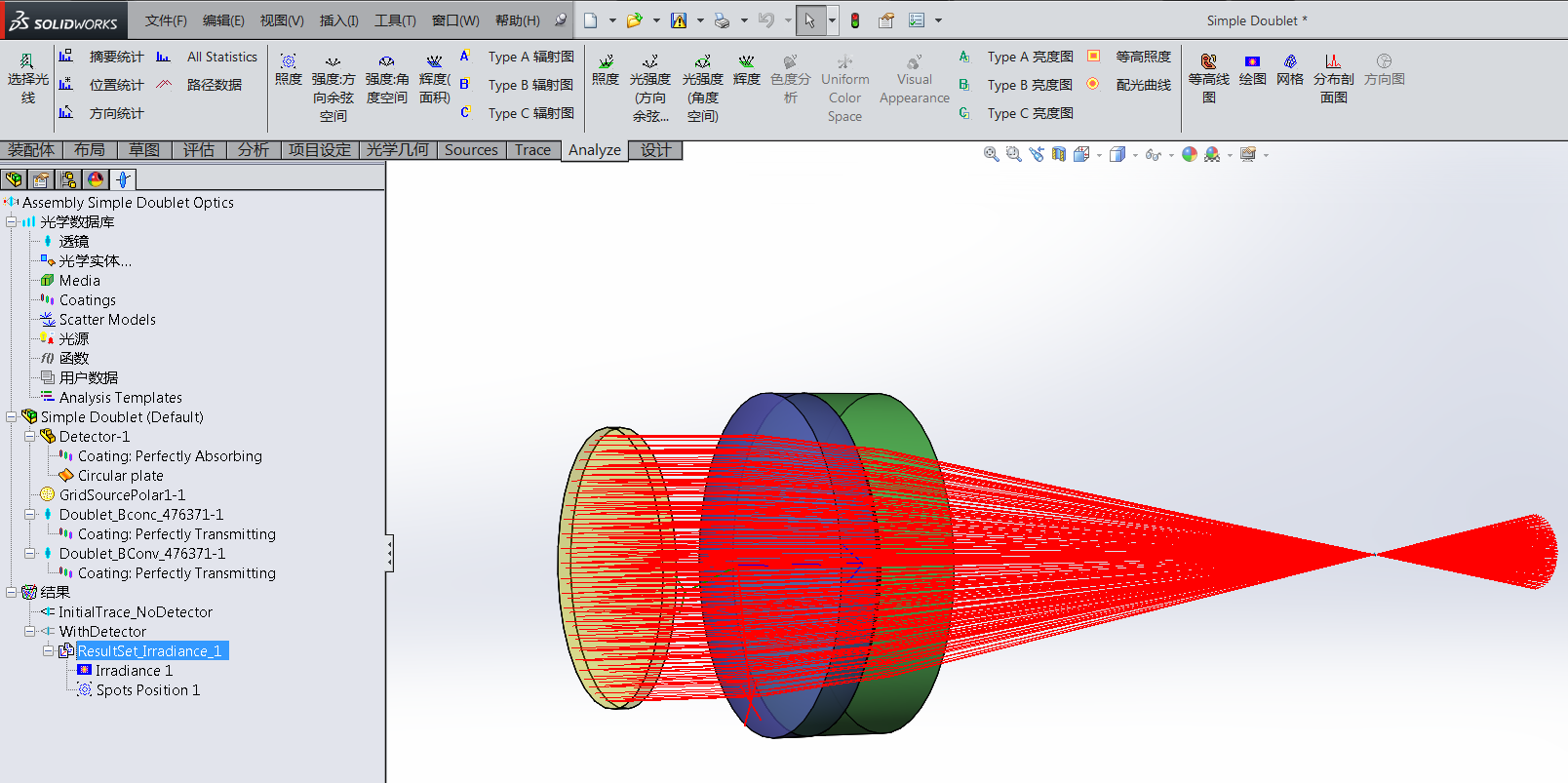
Task: Open the New document dropdown arrow
Action: pyautogui.click(x=612, y=20)
